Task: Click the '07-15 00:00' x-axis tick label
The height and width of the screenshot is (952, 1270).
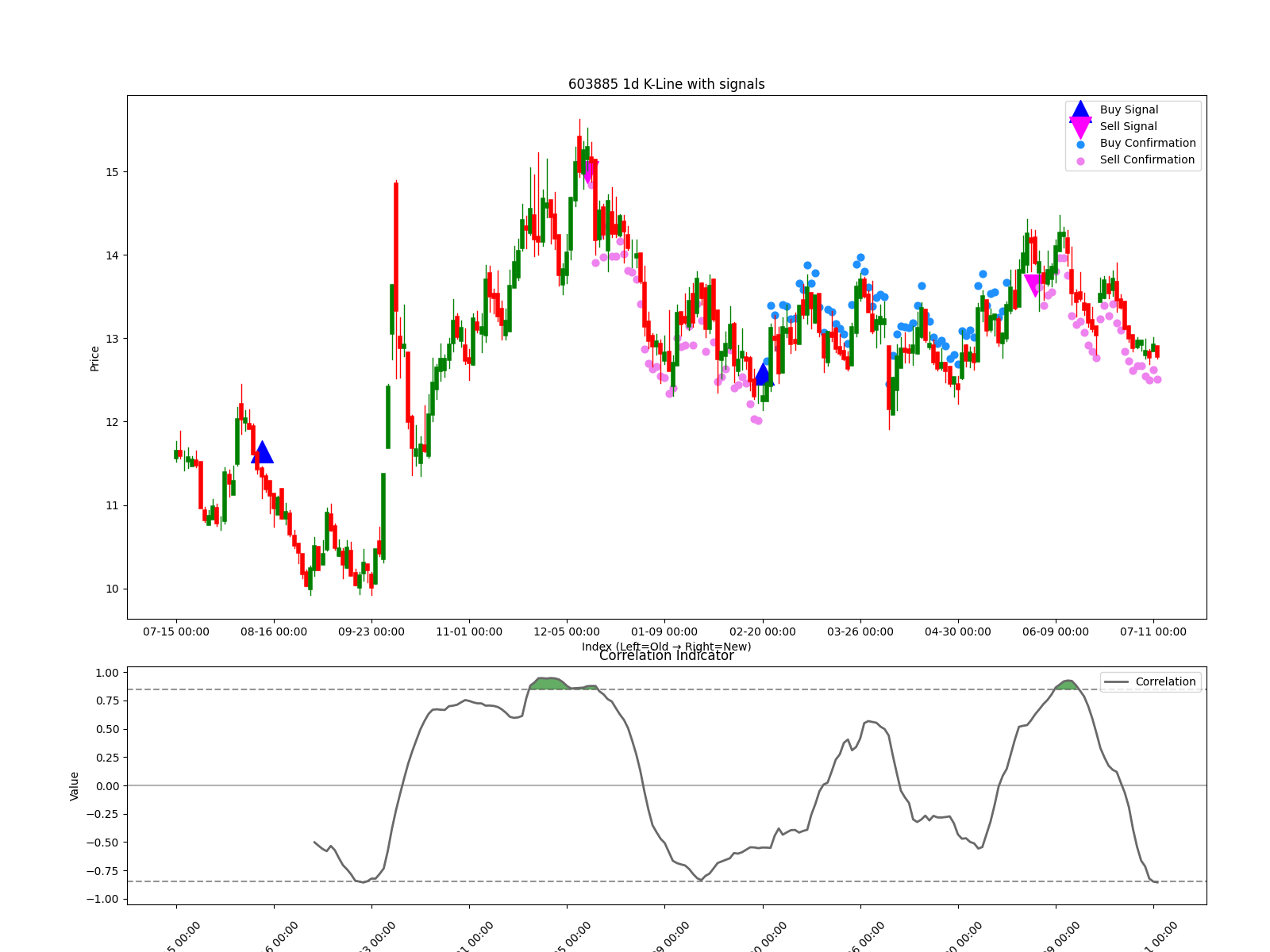Action: [x=176, y=632]
